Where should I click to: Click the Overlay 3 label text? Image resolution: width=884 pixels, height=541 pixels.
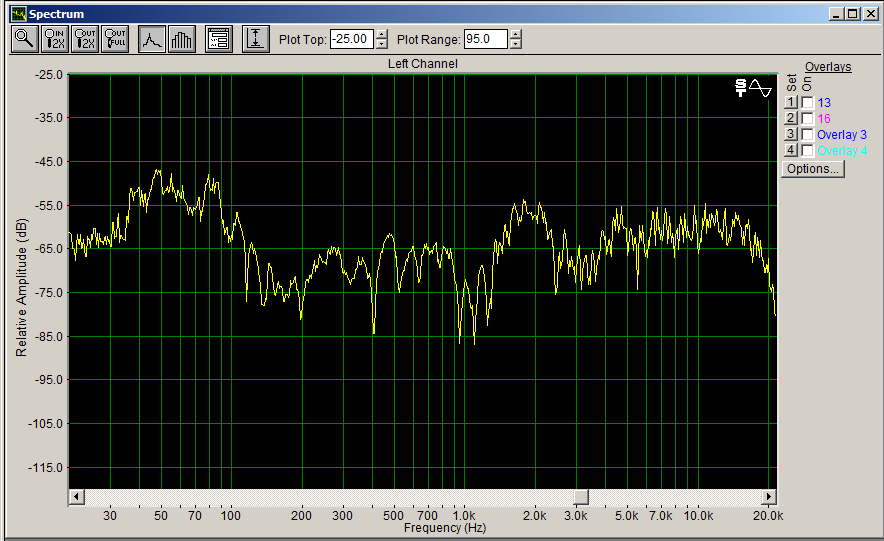[x=842, y=135]
